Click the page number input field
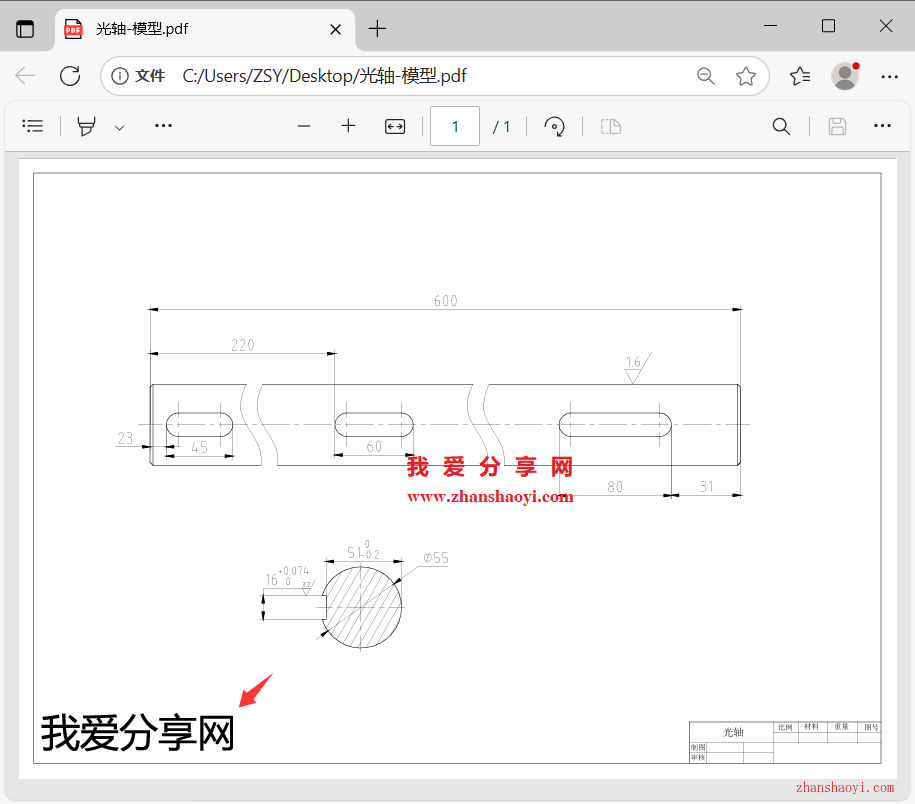The width and height of the screenshot is (915, 804). point(455,126)
